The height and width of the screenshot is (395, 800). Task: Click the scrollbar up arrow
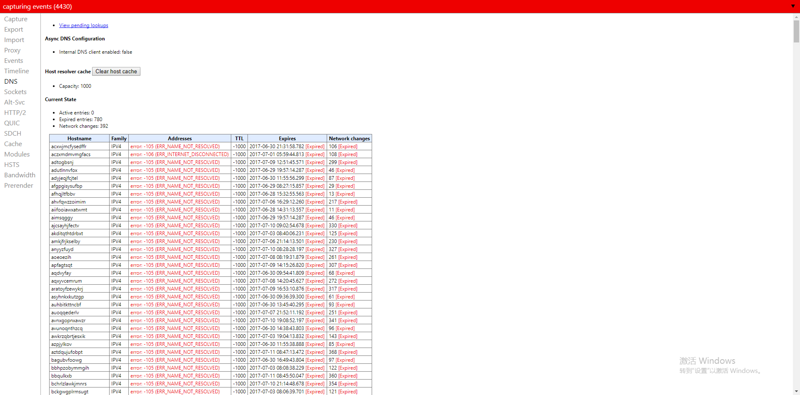(796, 16)
